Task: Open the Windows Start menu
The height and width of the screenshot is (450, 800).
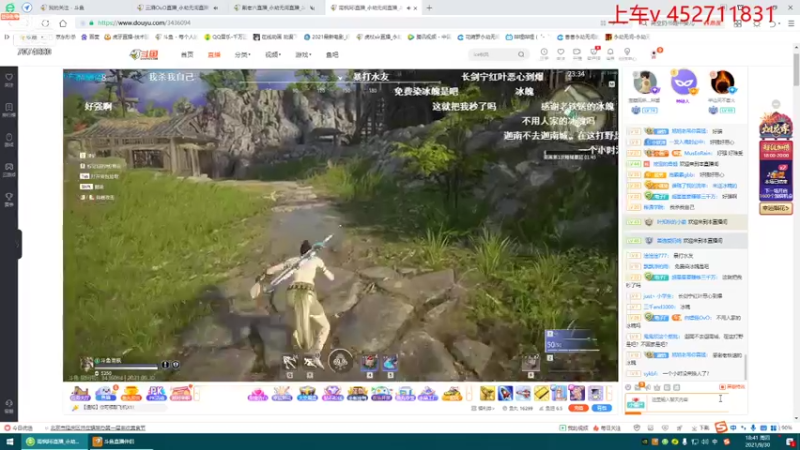Action: pyautogui.click(x=9, y=442)
